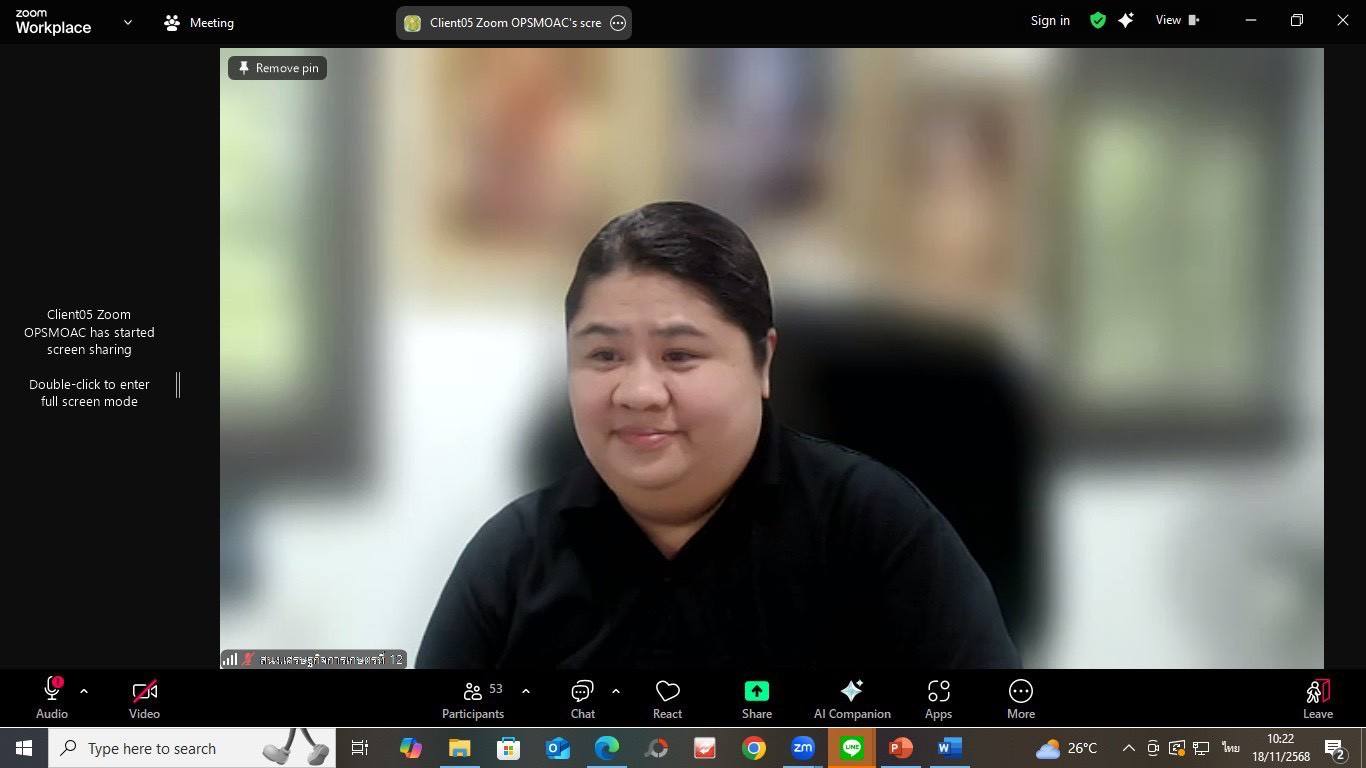This screenshot has height=768, width=1366.
Task: Open the Participants panel
Action: [x=473, y=699]
